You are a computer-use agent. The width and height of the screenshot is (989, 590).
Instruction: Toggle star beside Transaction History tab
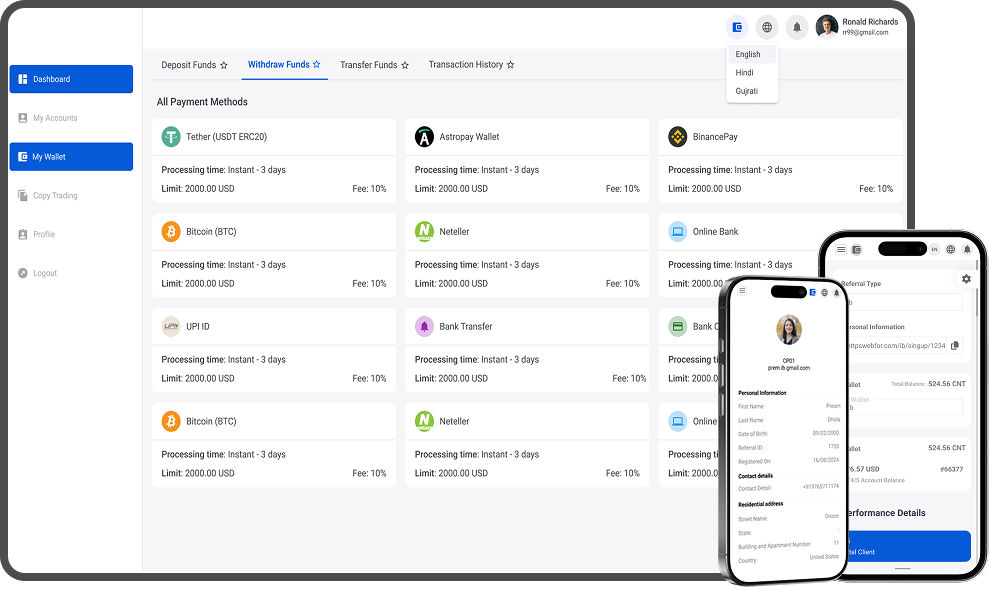coord(510,65)
